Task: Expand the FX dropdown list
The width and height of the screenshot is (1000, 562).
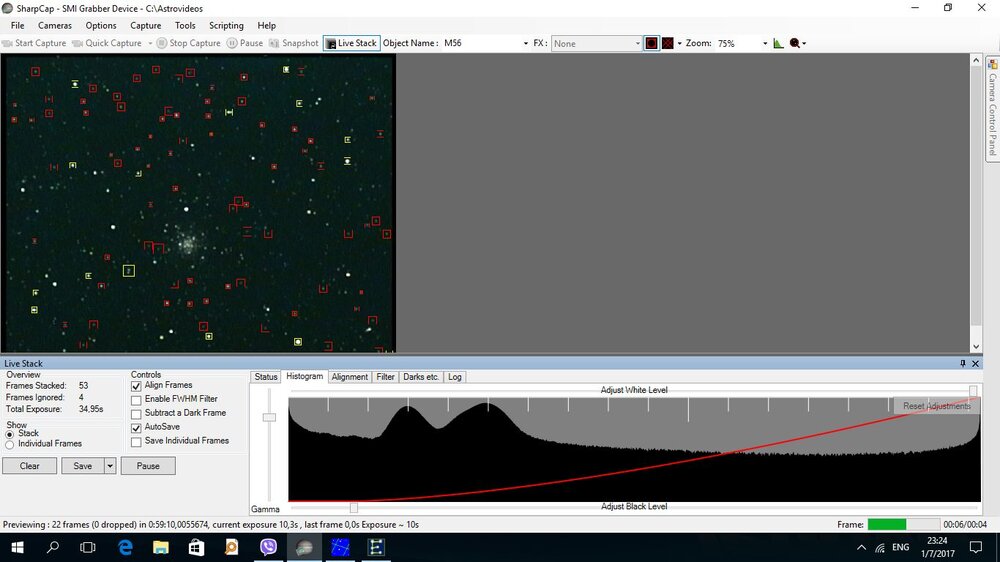Action: click(637, 44)
